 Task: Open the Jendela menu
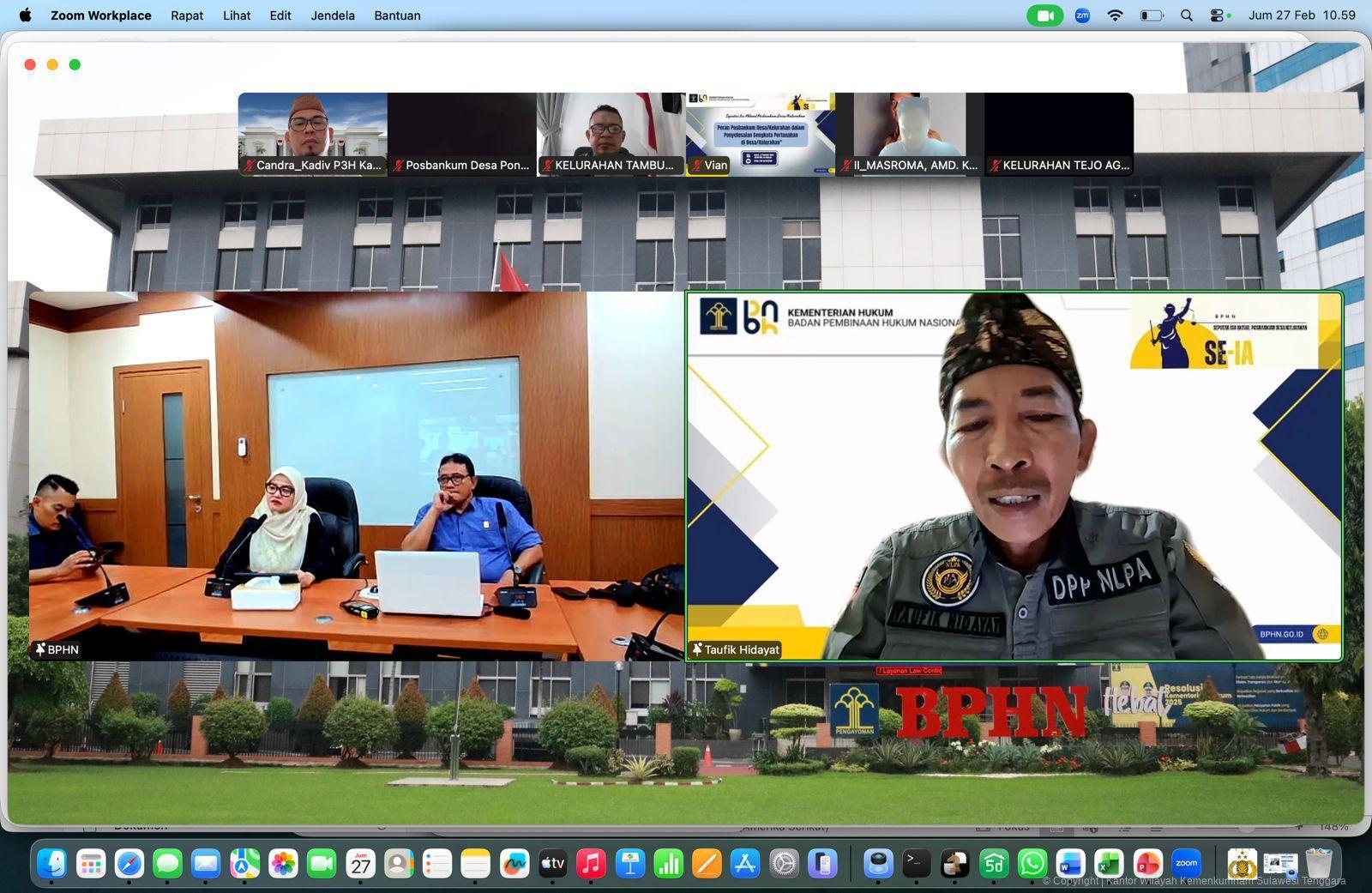pos(333,15)
